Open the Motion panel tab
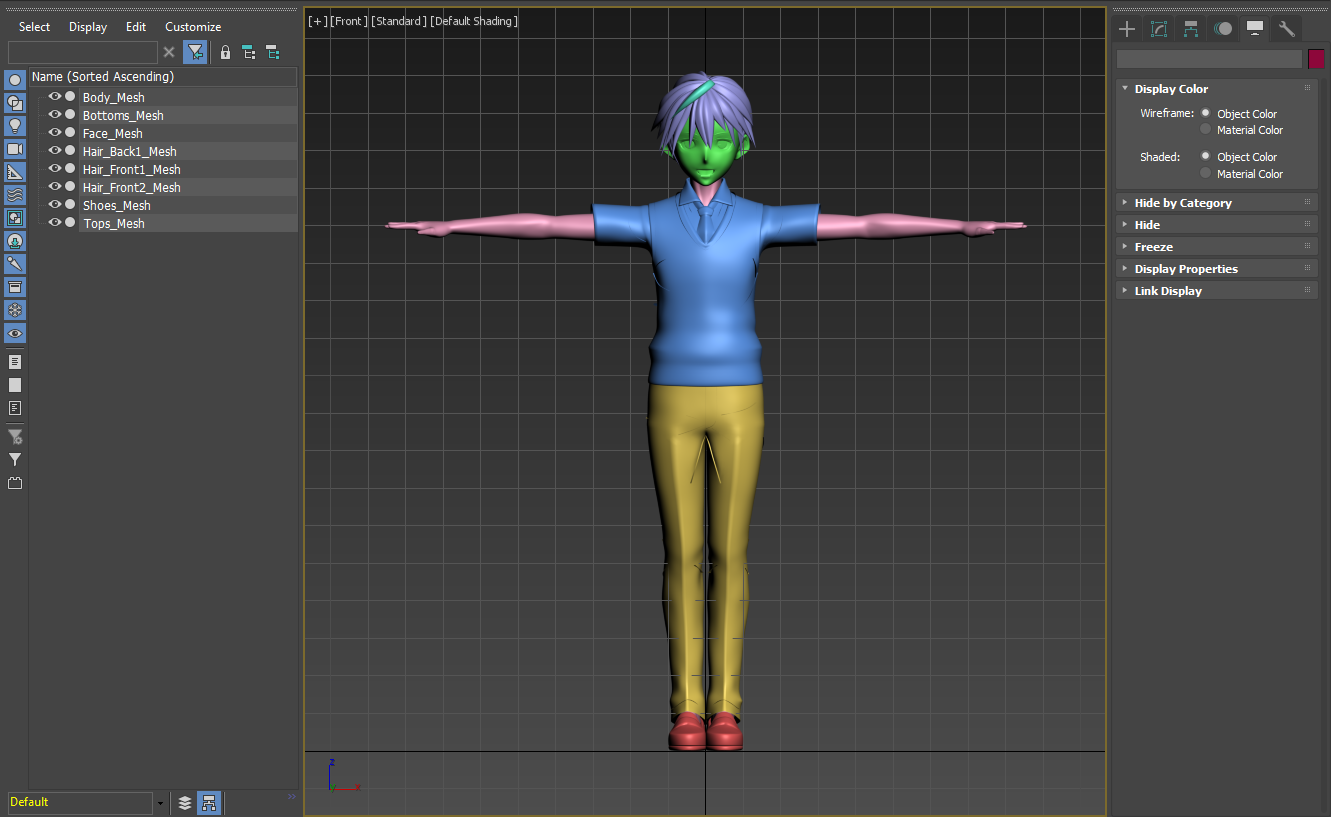 point(1223,29)
